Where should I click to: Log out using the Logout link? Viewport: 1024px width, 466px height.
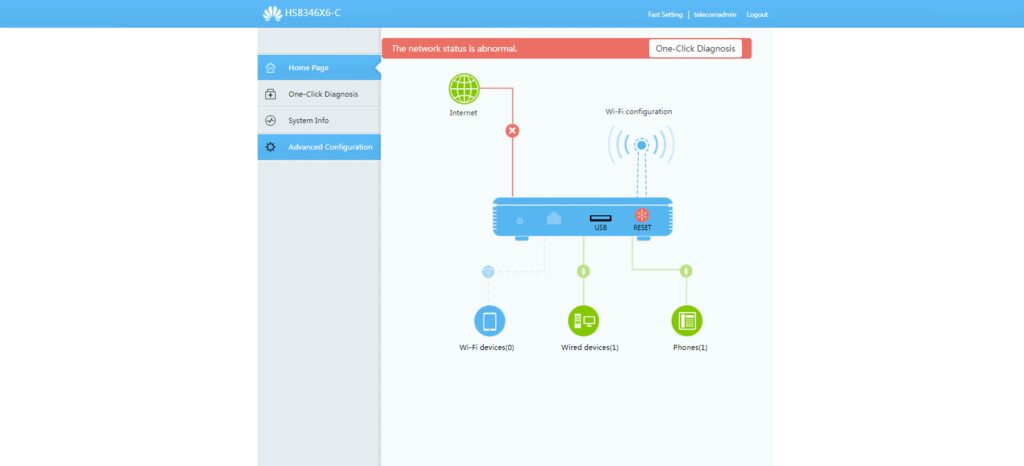click(757, 15)
